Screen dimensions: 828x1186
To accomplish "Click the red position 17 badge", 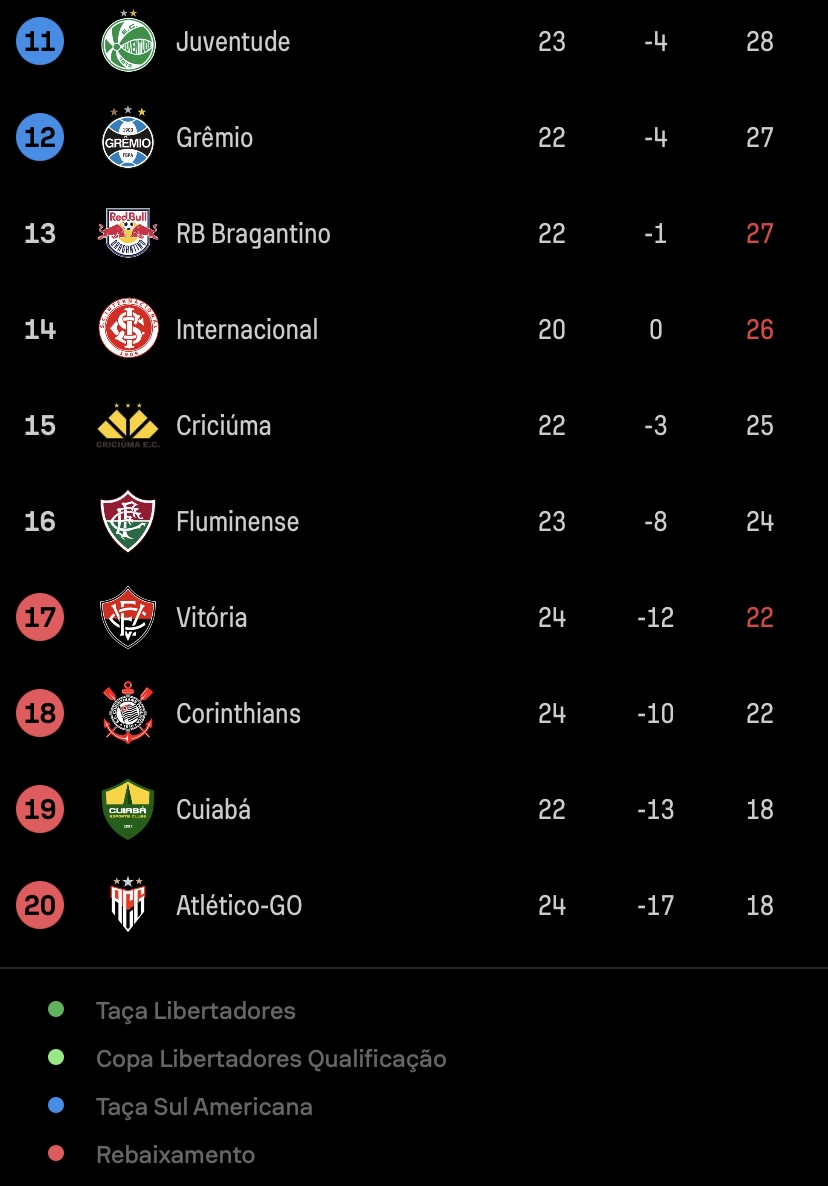I will pos(40,617).
